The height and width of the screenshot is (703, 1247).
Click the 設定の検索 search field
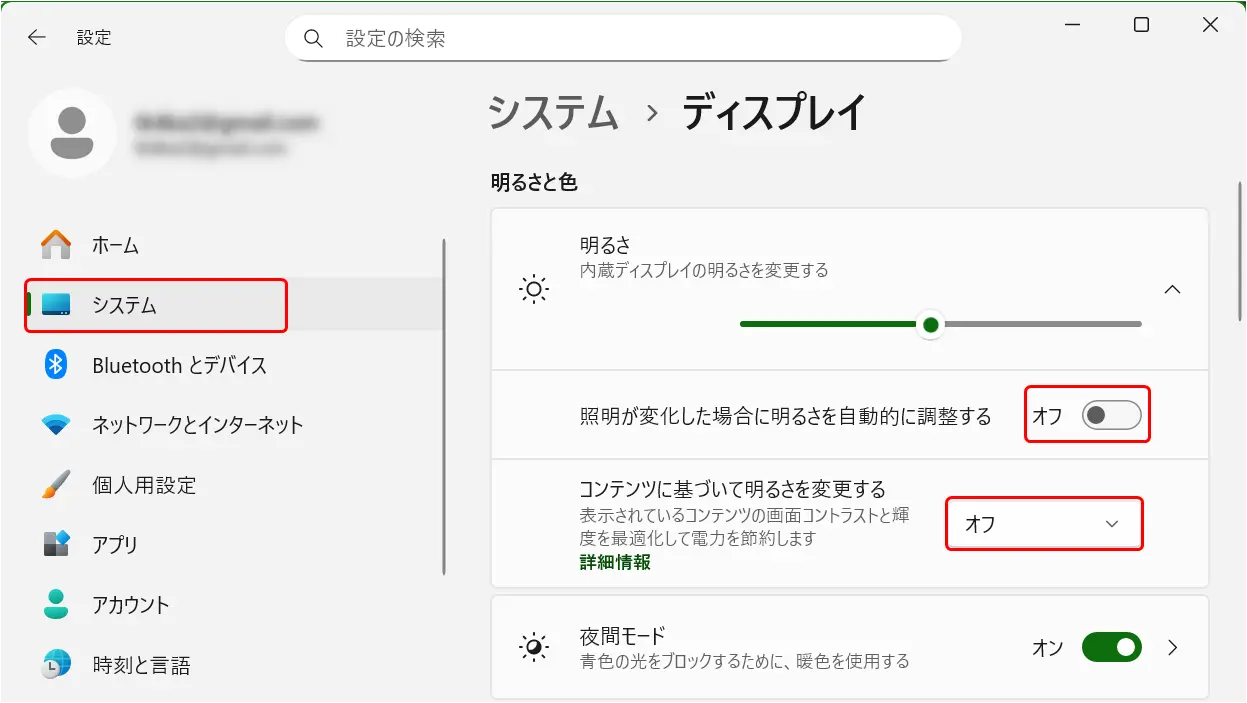[640, 39]
